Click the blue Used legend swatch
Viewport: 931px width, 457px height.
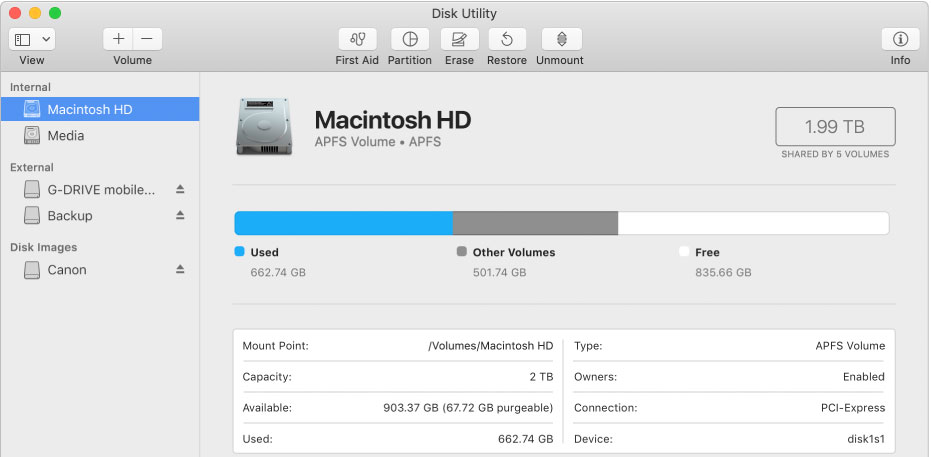pyautogui.click(x=239, y=252)
